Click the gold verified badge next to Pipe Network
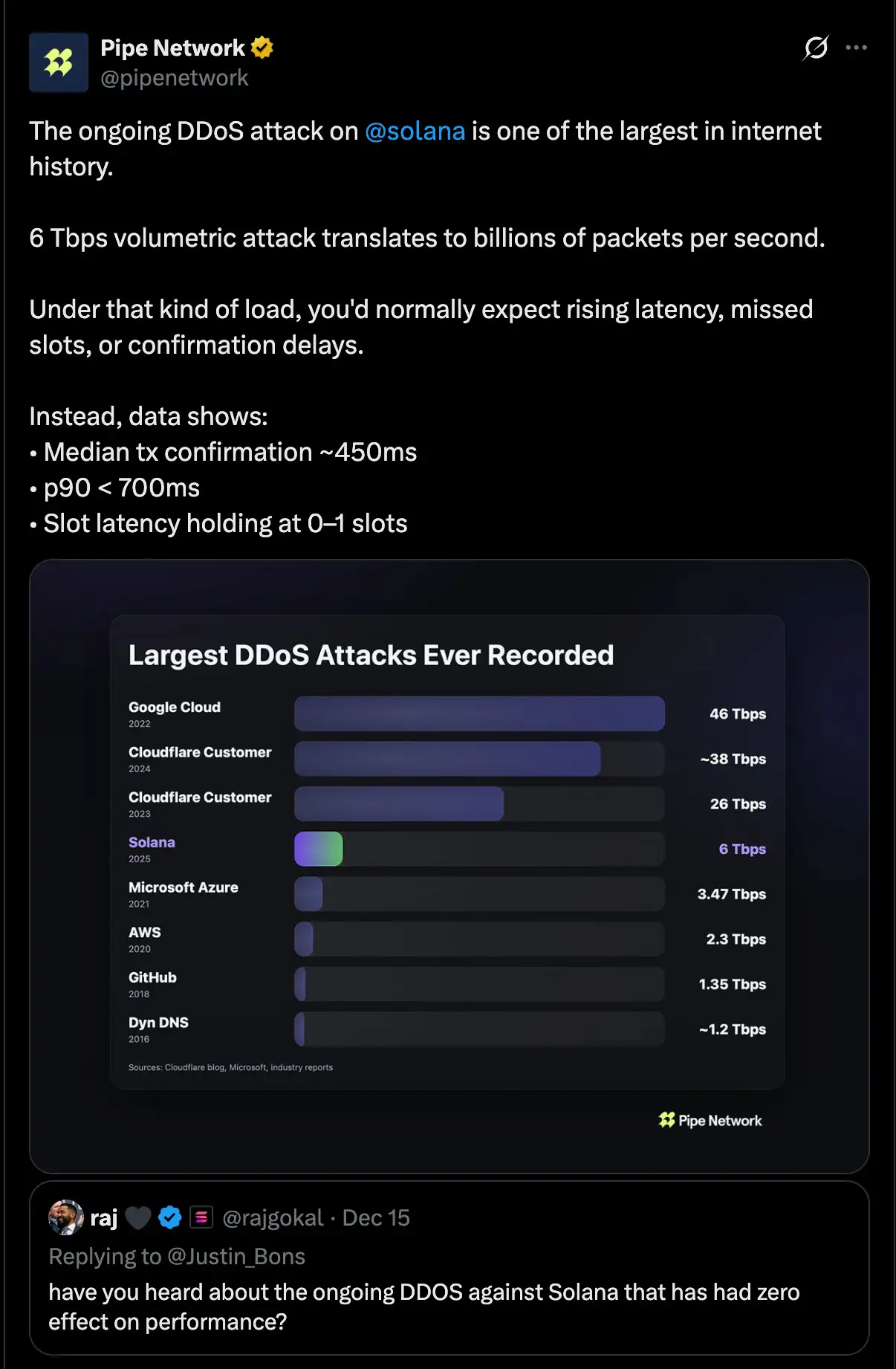896x1369 pixels. tap(261, 47)
